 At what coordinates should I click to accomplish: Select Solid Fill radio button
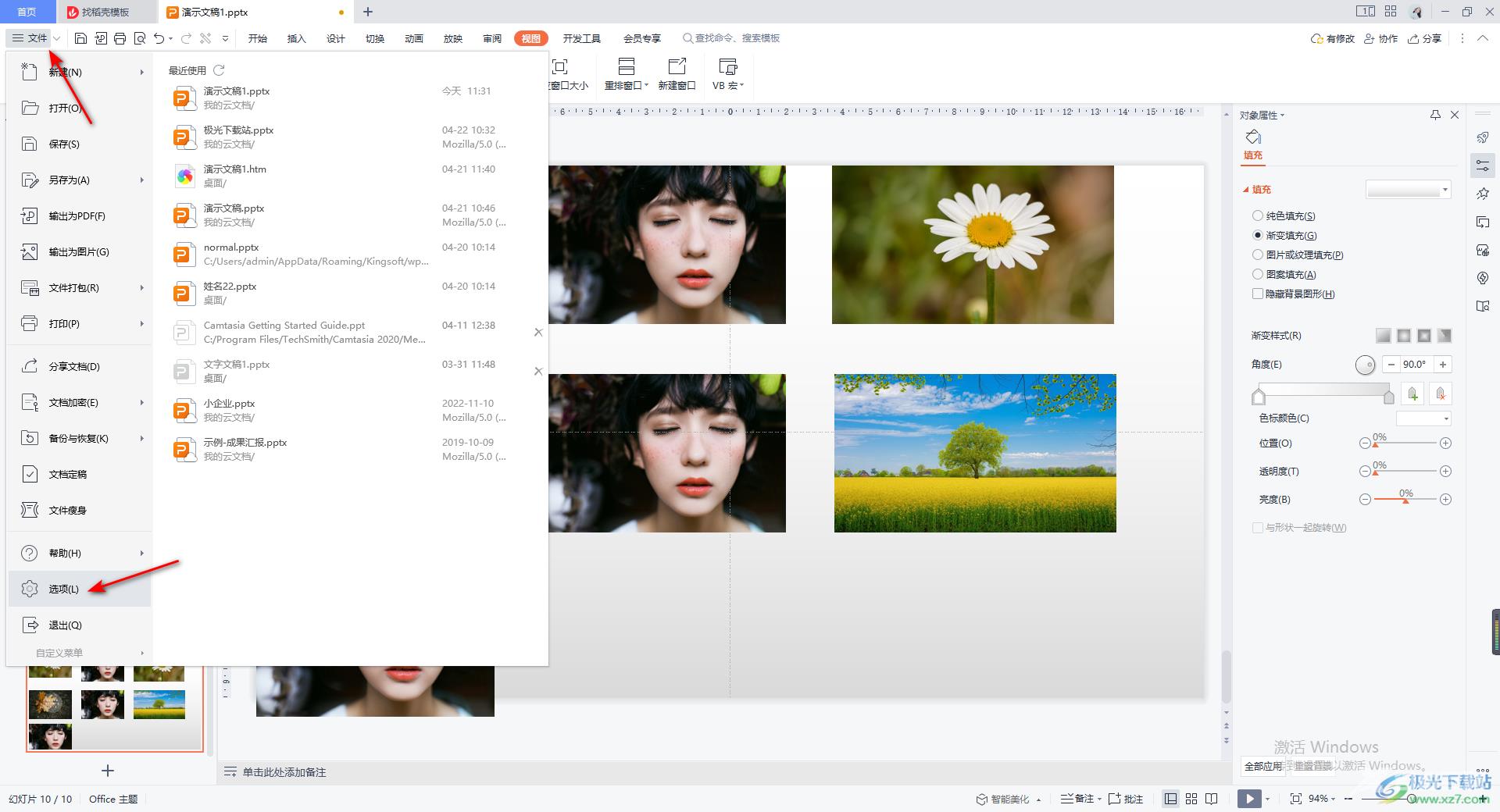[1258, 215]
